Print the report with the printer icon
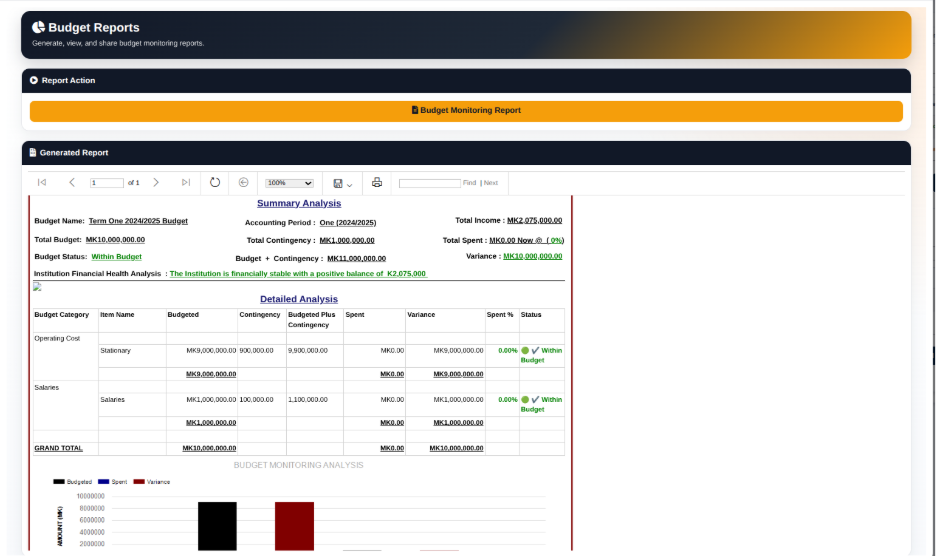 tap(377, 182)
